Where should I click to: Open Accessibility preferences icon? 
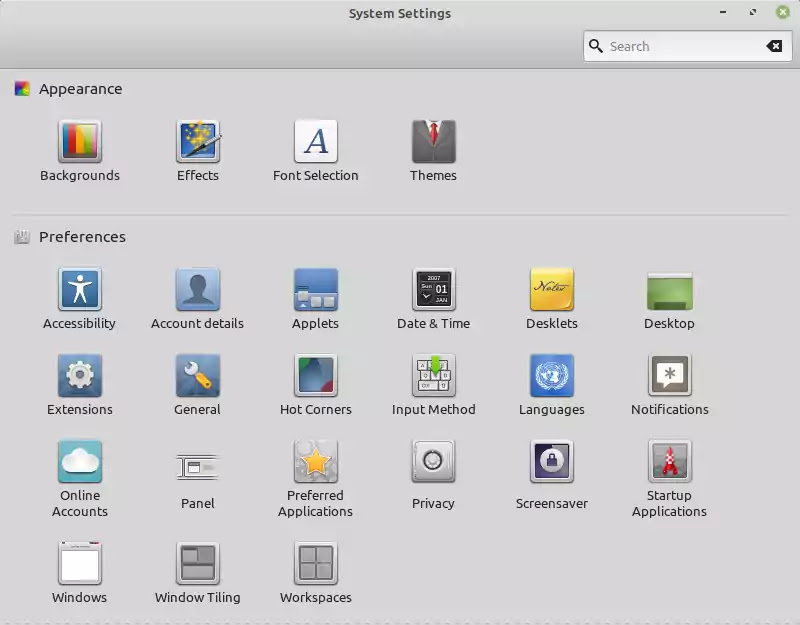pyautogui.click(x=80, y=289)
